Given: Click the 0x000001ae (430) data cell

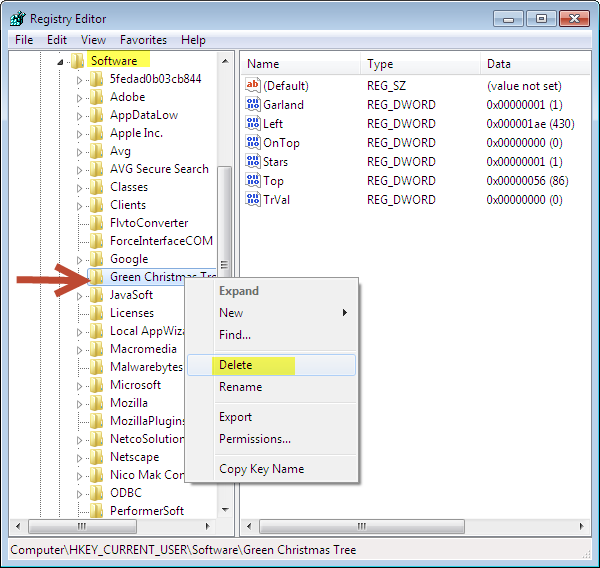Looking at the screenshot, I should [530, 124].
